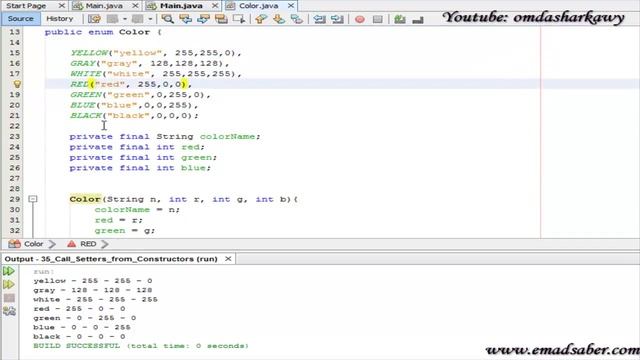640x360 pixels.
Task: Click output line 'black - 0 - 0 - 0'
Action: pos(79,337)
